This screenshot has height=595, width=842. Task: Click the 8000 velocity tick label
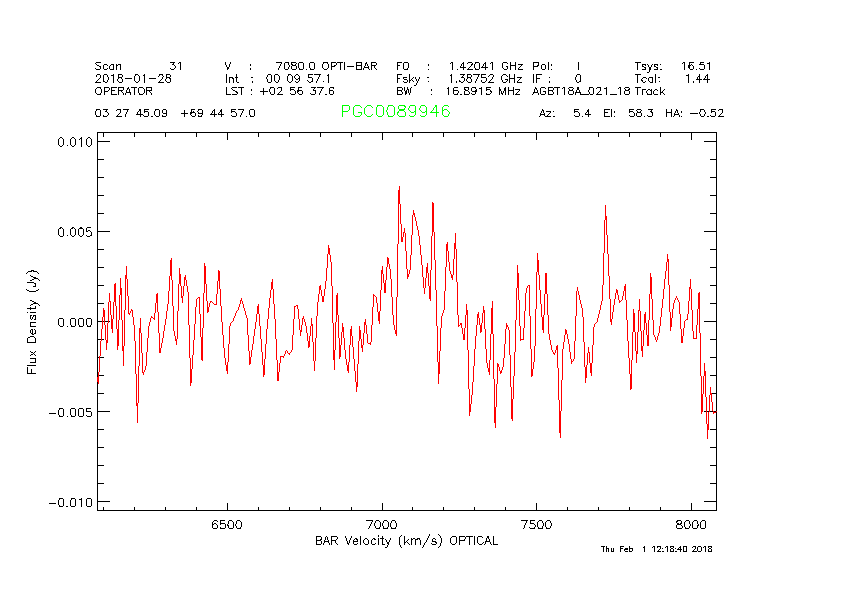click(x=691, y=525)
